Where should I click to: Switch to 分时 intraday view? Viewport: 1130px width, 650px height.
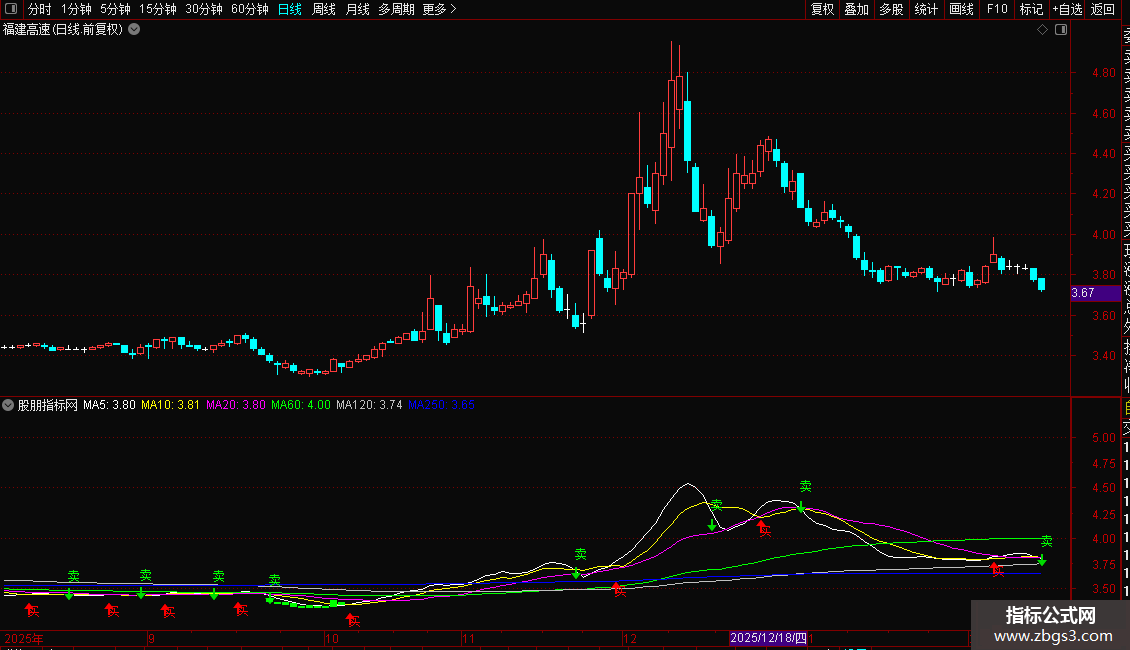point(40,9)
